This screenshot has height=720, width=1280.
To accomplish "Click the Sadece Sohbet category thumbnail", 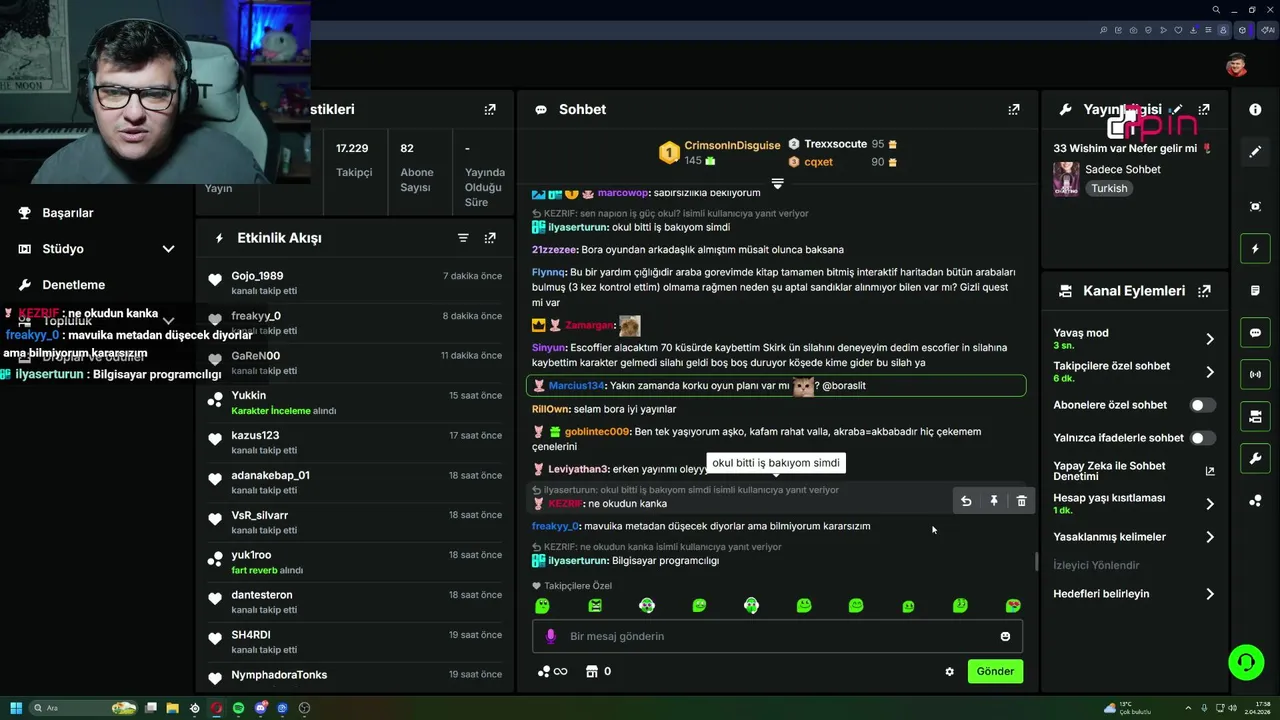I will click(x=1066, y=179).
